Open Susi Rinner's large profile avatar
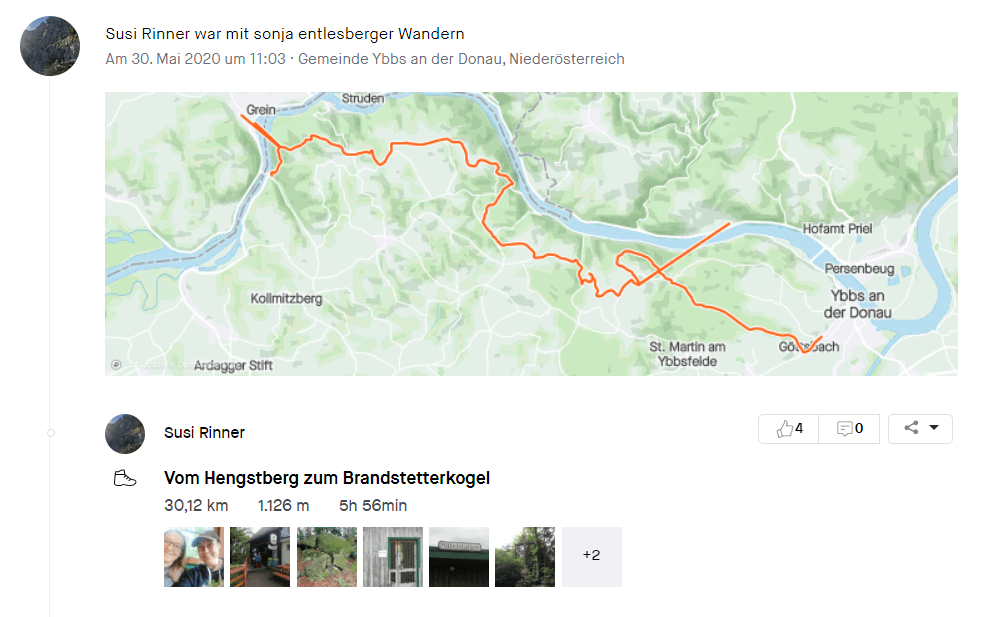 50,46
